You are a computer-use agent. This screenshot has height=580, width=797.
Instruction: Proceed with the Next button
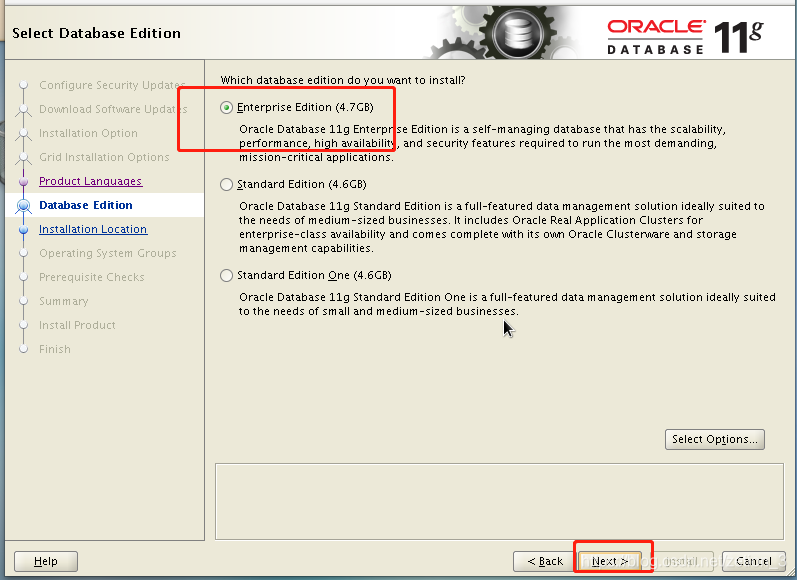(x=610, y=561)
